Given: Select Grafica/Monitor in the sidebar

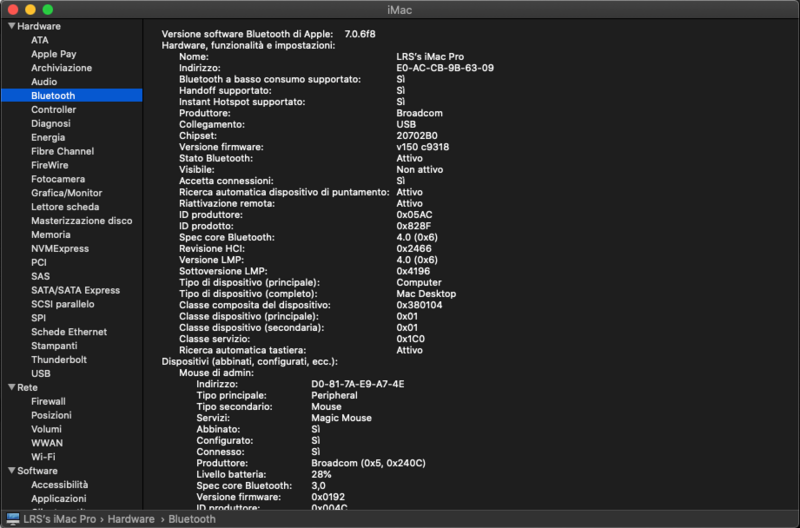Looking at the screenshot, I should pyautogui.click(x=66, y=193).
